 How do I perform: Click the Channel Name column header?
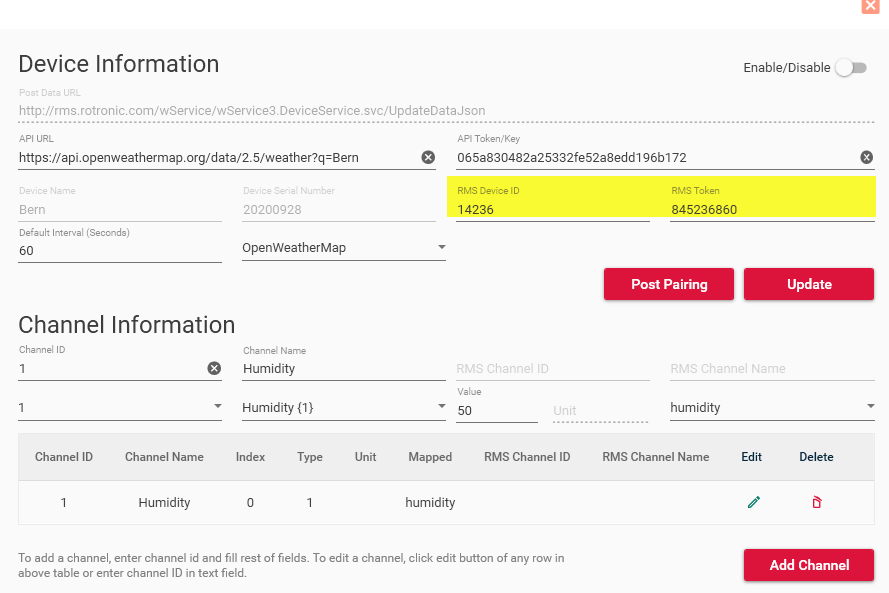[x=164, y=457]
